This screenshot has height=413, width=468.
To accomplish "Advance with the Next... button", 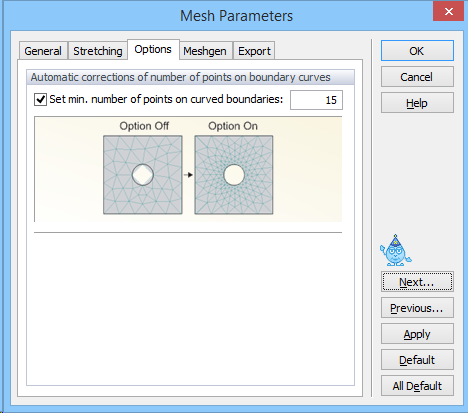I will [x=417, y=282].
